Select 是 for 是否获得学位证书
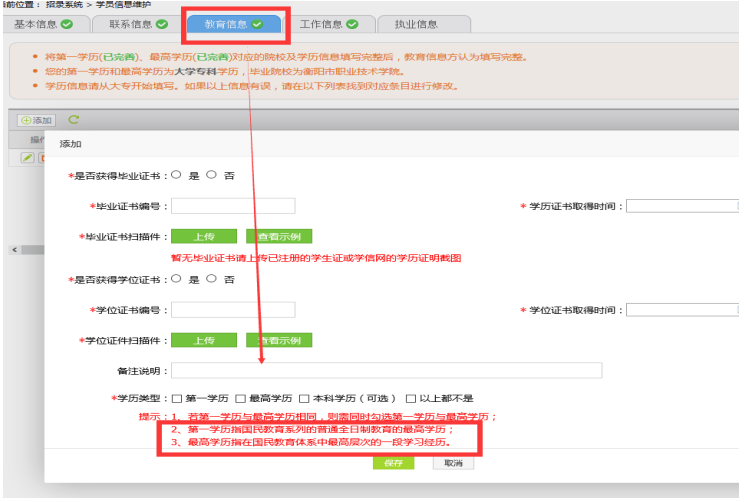This screenshot has width=748, height=502. pyautogui.click(x=177, y=278)
